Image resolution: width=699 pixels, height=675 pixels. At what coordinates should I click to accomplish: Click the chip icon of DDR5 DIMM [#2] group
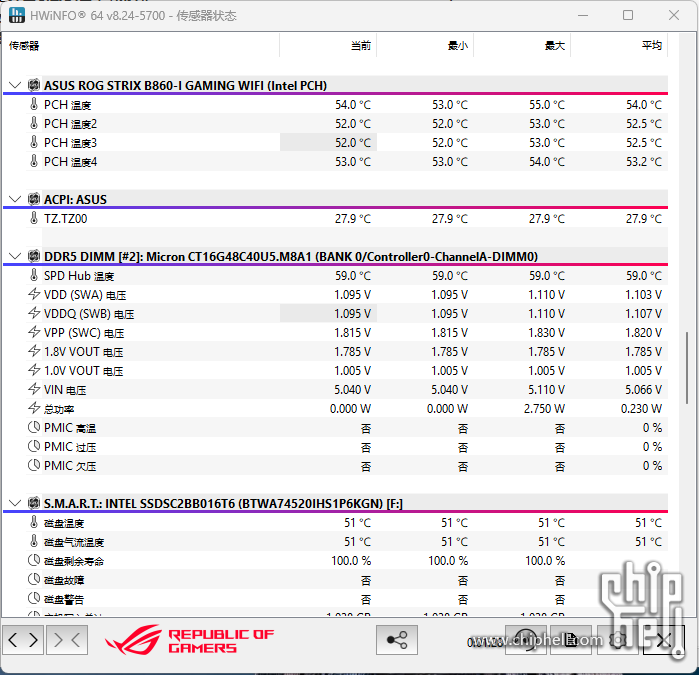(x=34, y=256)
